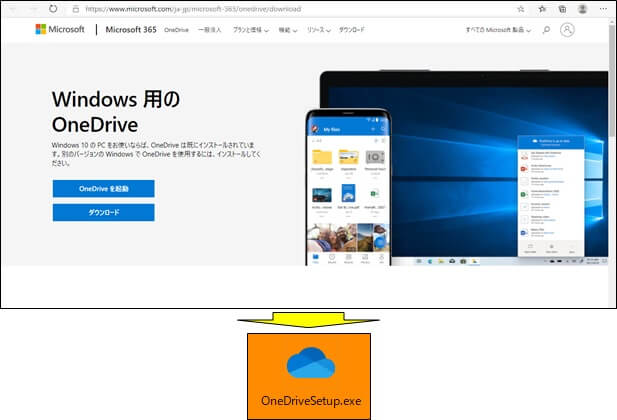Expand the プランと価格 menu
Screen dimensions: 617x420
pos(251,30)
